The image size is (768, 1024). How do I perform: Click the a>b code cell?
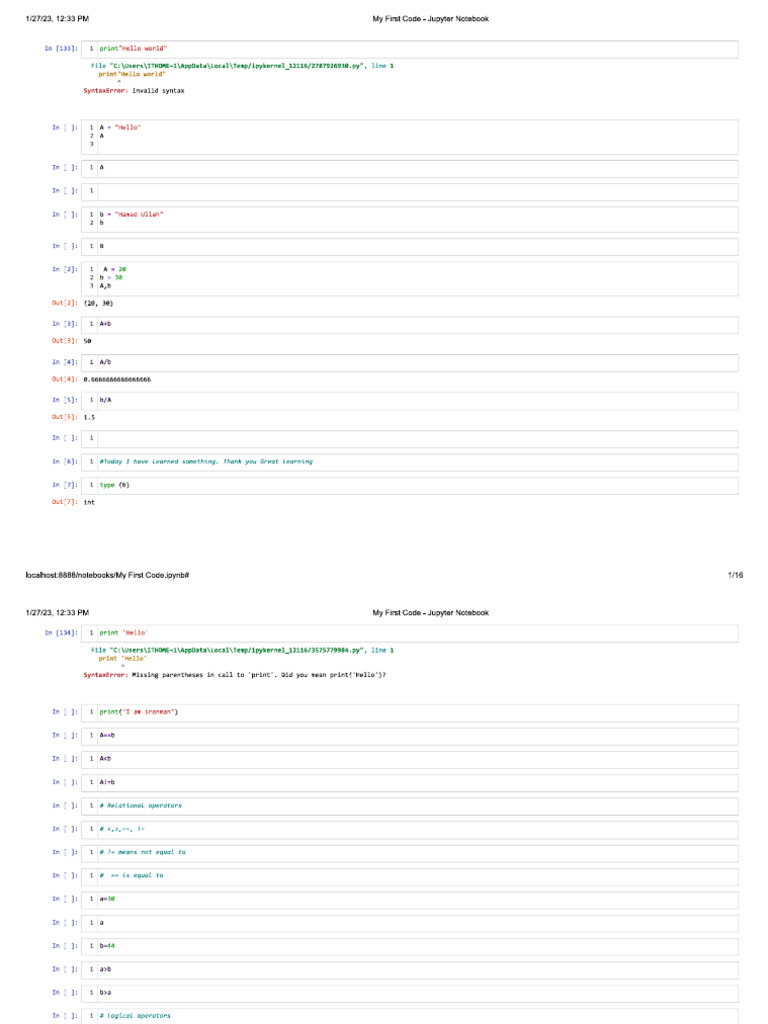tap(409, 970)
